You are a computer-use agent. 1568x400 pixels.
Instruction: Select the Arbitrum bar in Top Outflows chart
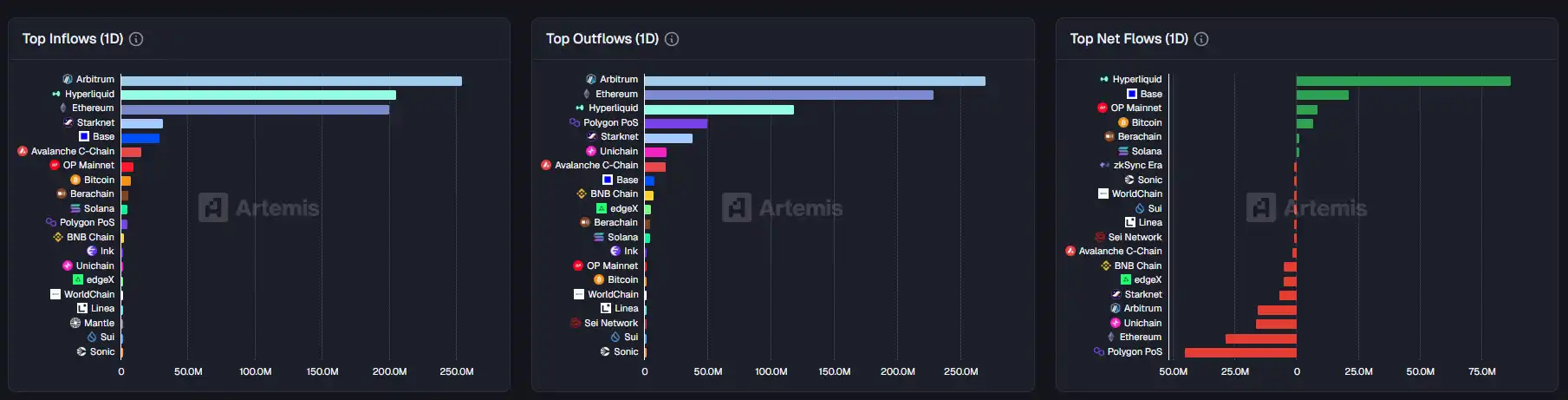click(814, 81)
